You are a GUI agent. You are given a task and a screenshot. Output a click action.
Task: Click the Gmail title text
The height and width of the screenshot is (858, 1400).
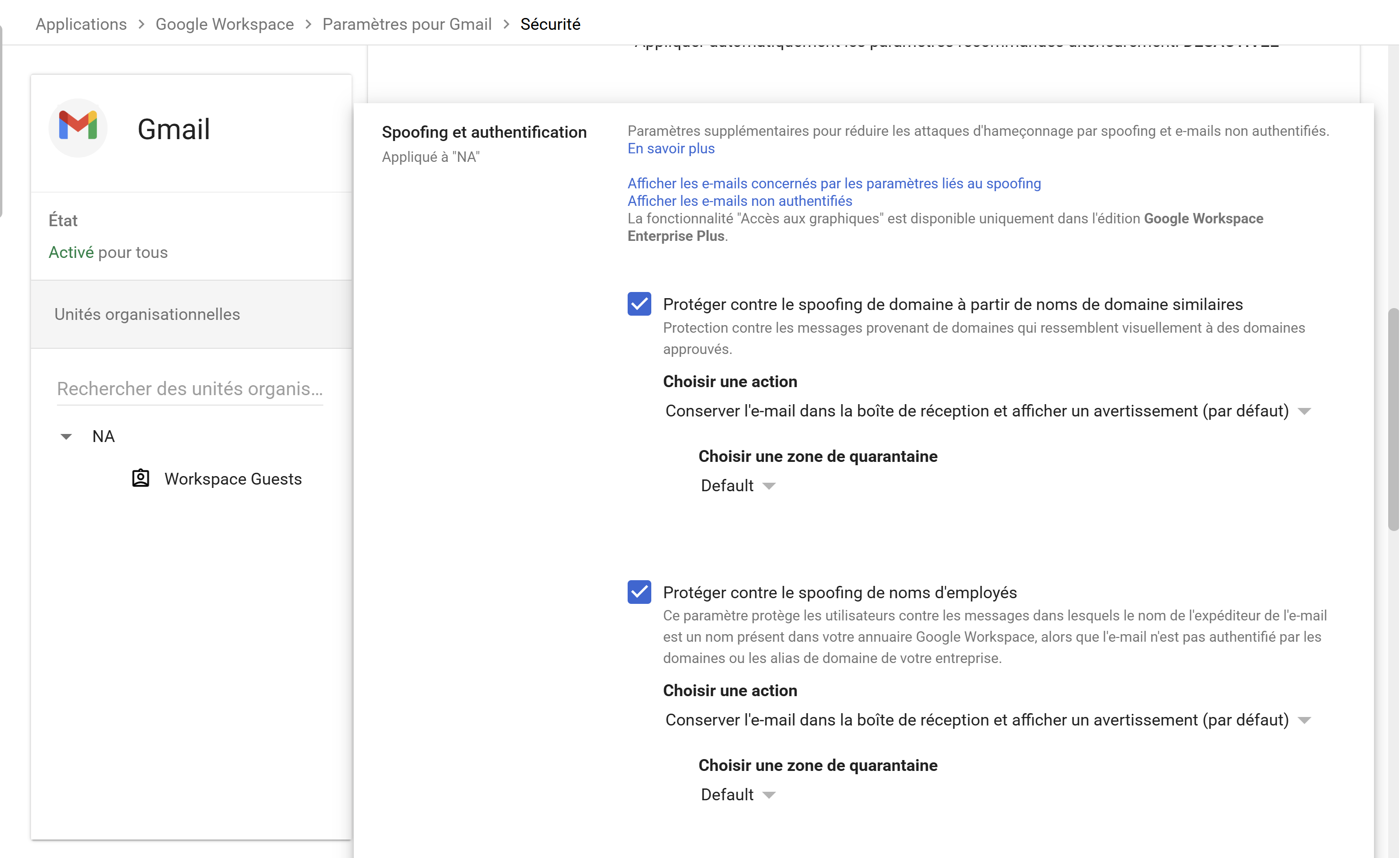click(174, 129)
